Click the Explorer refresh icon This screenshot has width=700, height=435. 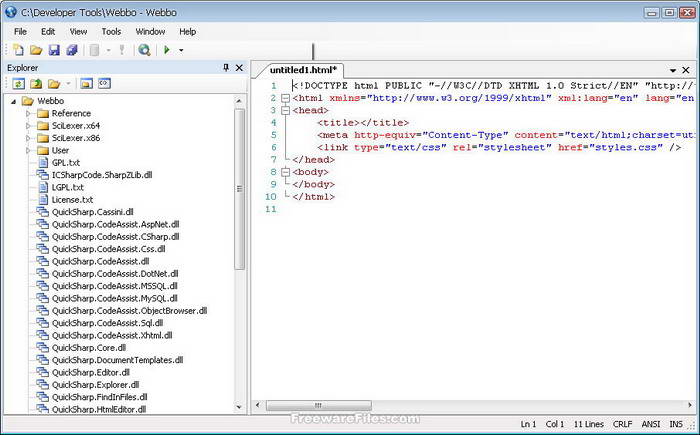(x=19, y=83)
